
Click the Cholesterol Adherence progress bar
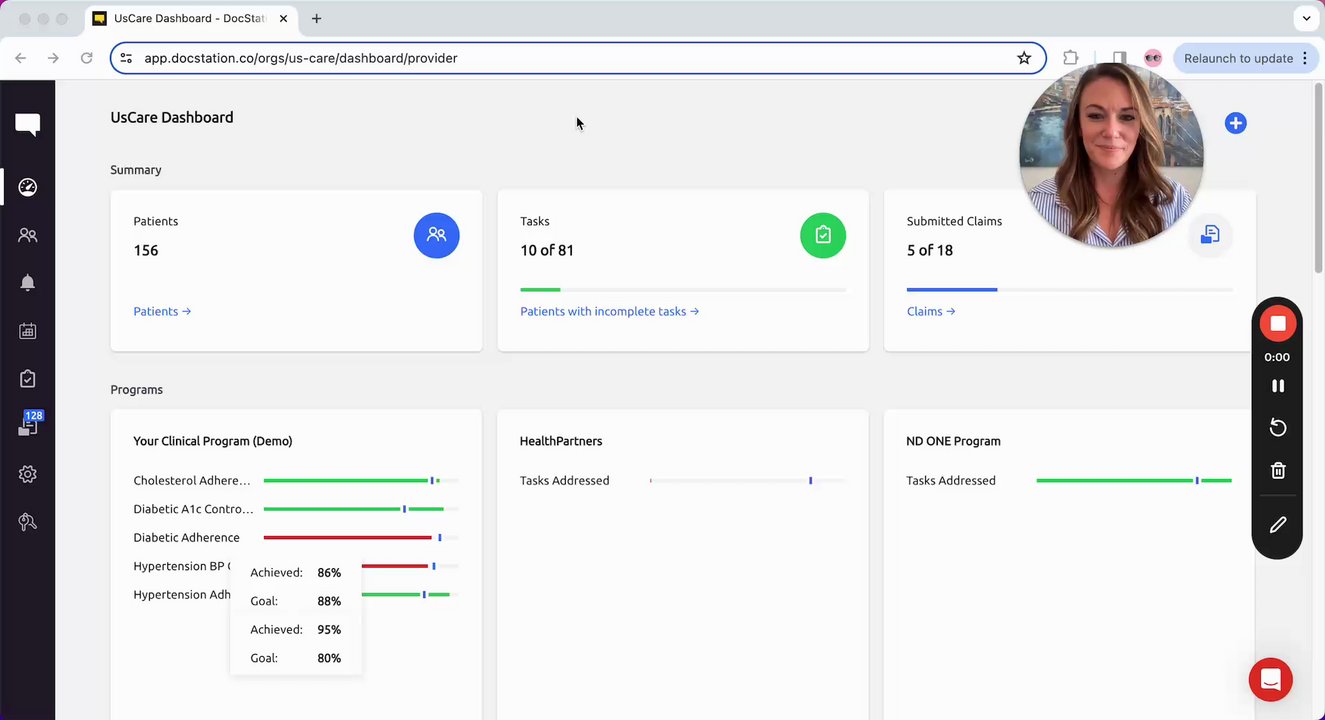click(x=361, y=481)
